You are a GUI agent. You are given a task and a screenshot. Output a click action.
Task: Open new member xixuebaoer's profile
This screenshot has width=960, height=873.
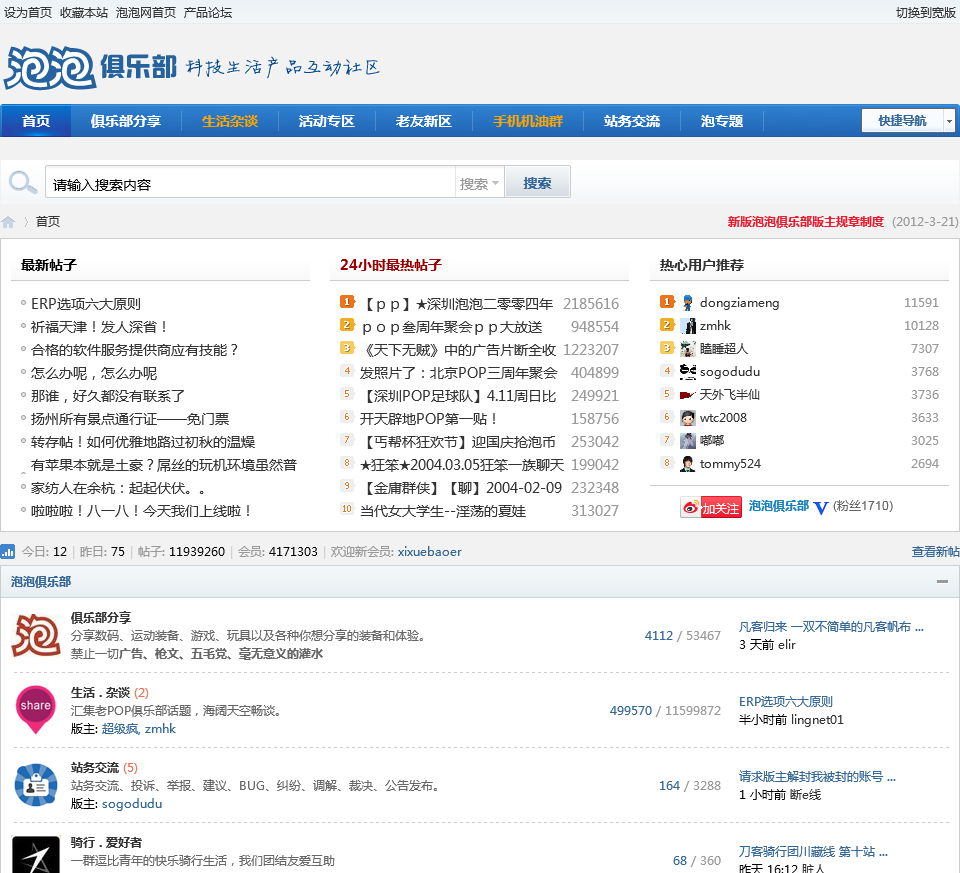click(430, 552)
